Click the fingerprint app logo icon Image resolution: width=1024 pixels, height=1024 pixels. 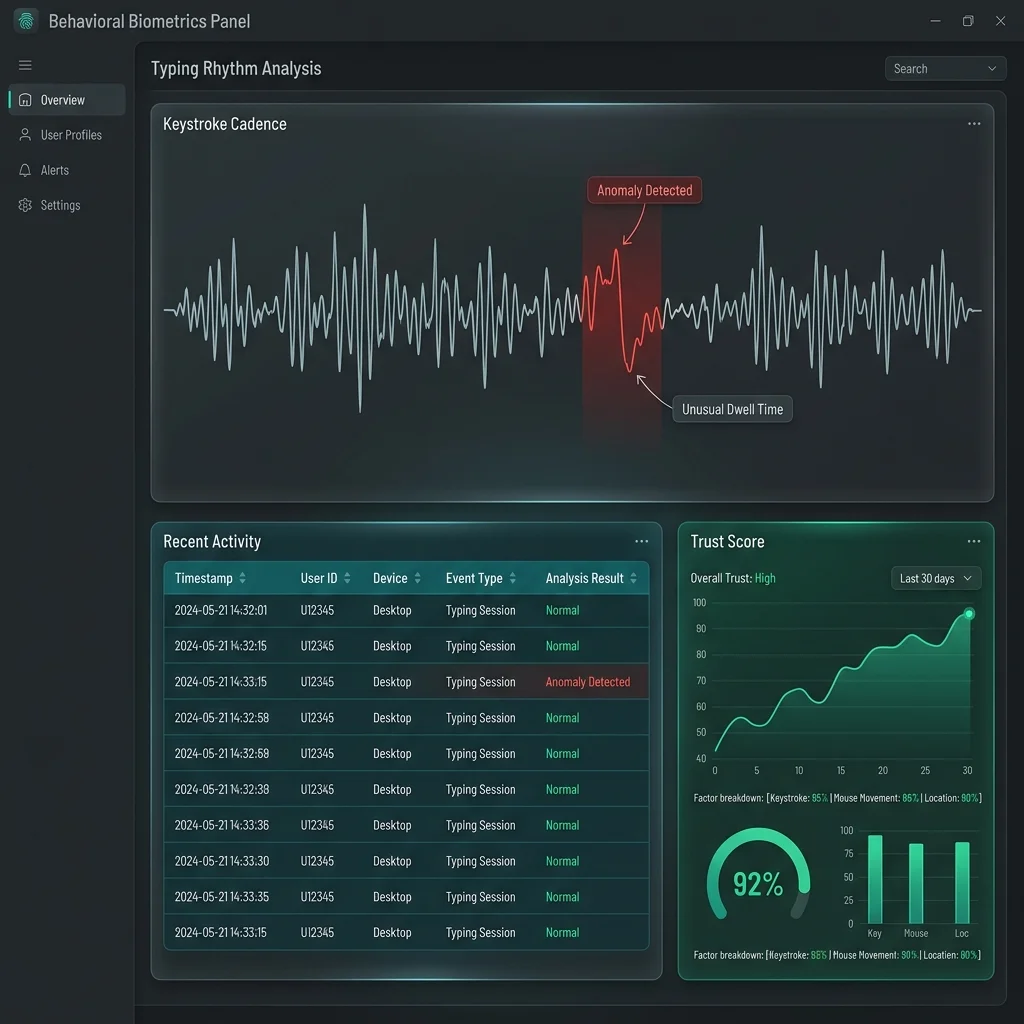point(26,21)
